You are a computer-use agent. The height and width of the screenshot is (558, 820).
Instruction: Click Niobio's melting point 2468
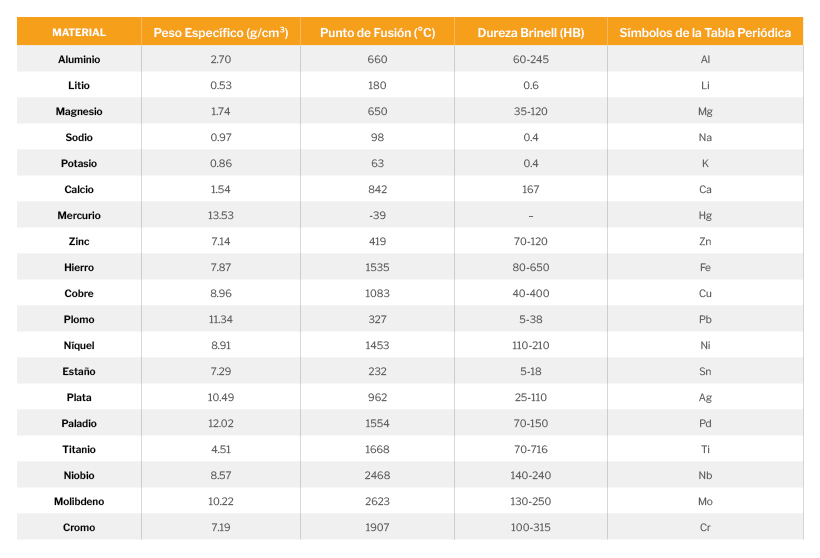(377, 476)
